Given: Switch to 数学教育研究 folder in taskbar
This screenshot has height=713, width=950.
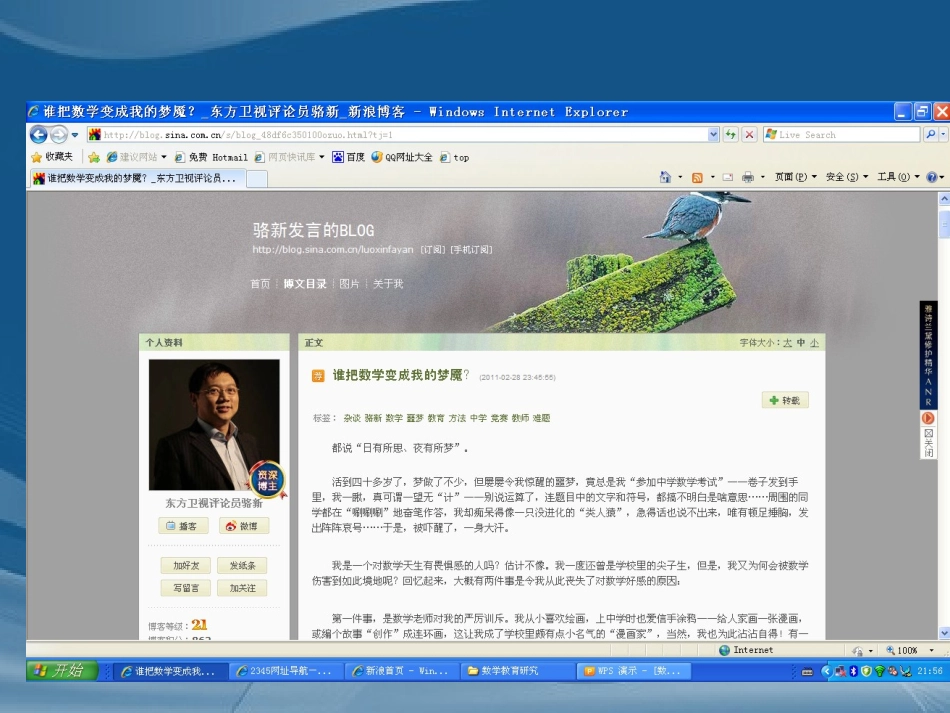Looking at the screenshot, I should (x=516, y=671).
